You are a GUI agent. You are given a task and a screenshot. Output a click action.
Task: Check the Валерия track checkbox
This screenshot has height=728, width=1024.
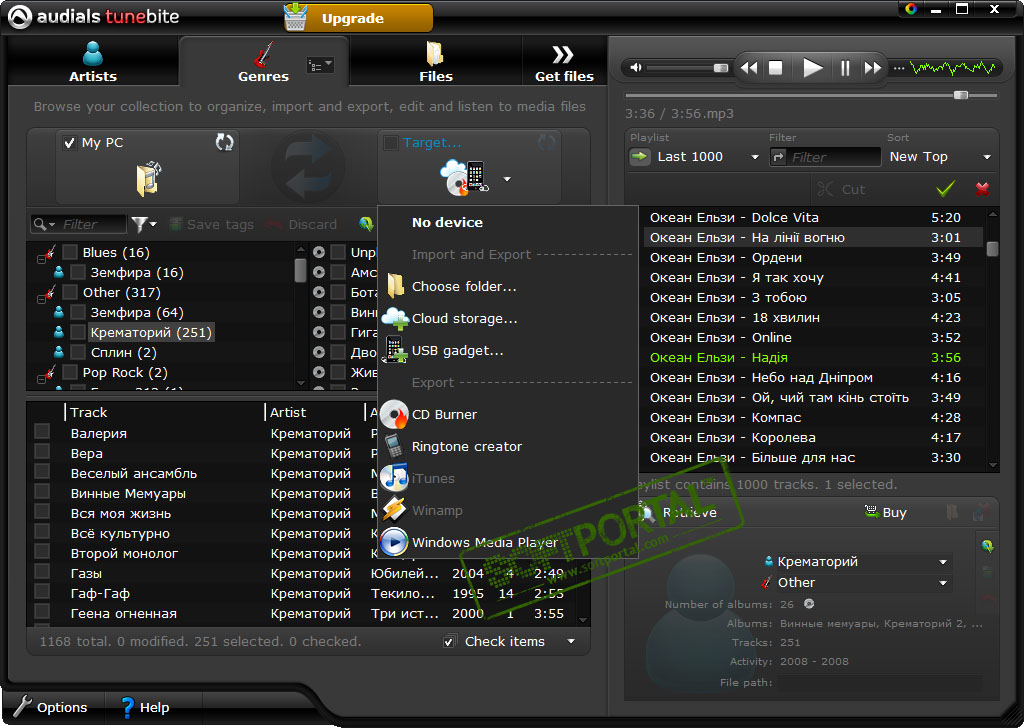click(42, 431)
